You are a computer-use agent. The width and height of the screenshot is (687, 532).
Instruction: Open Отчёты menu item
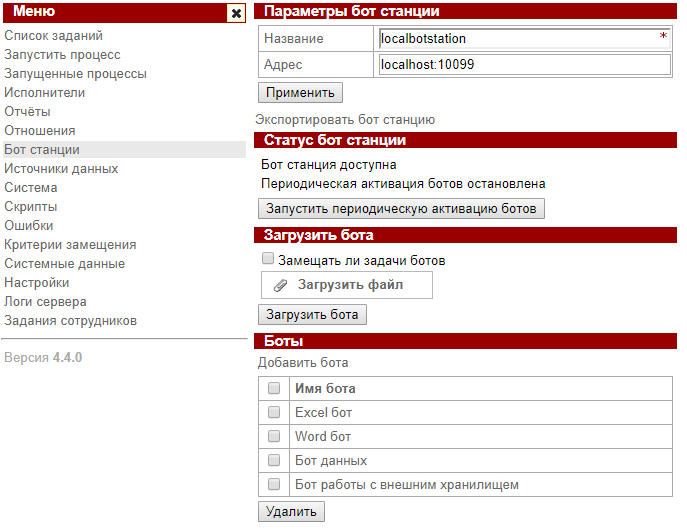27,112
